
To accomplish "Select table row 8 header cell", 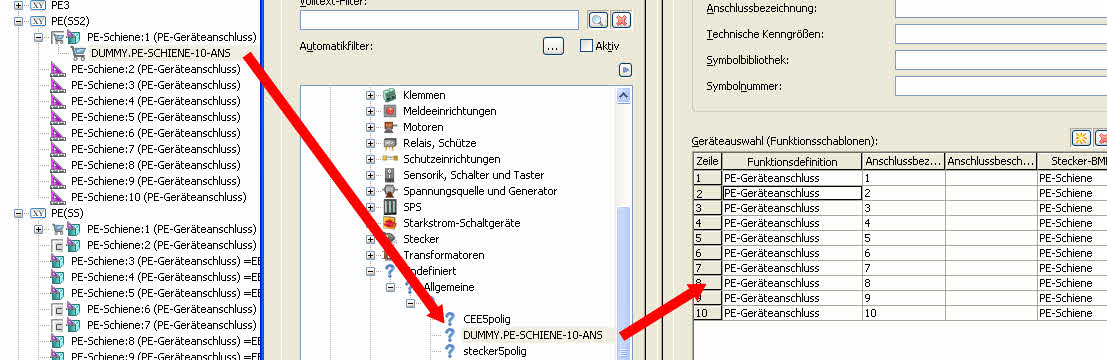I will pos(707,282).
